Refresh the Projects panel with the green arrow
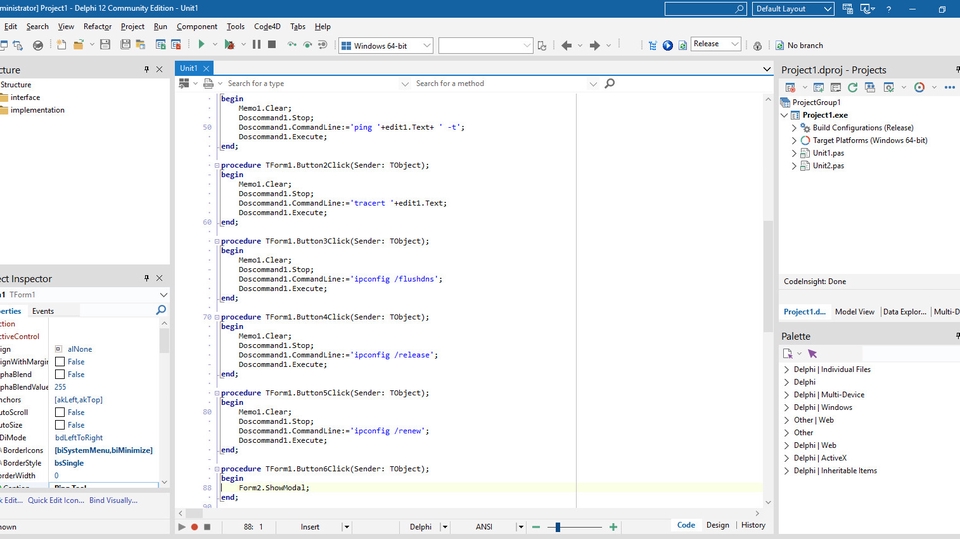 coord(852,88)
